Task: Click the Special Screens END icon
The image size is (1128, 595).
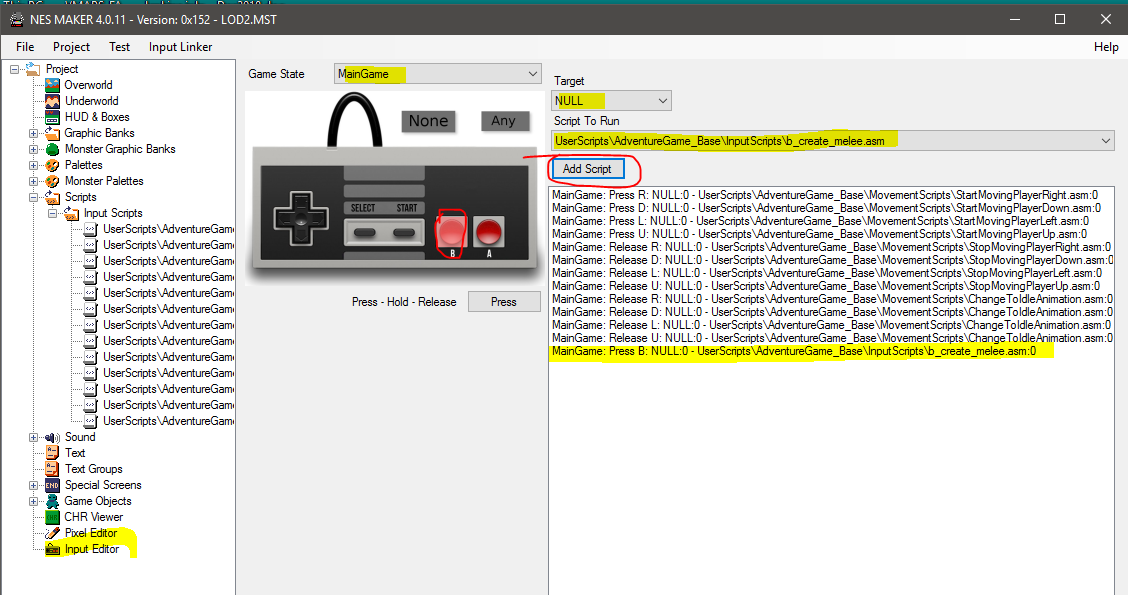Action: point(53,485)
